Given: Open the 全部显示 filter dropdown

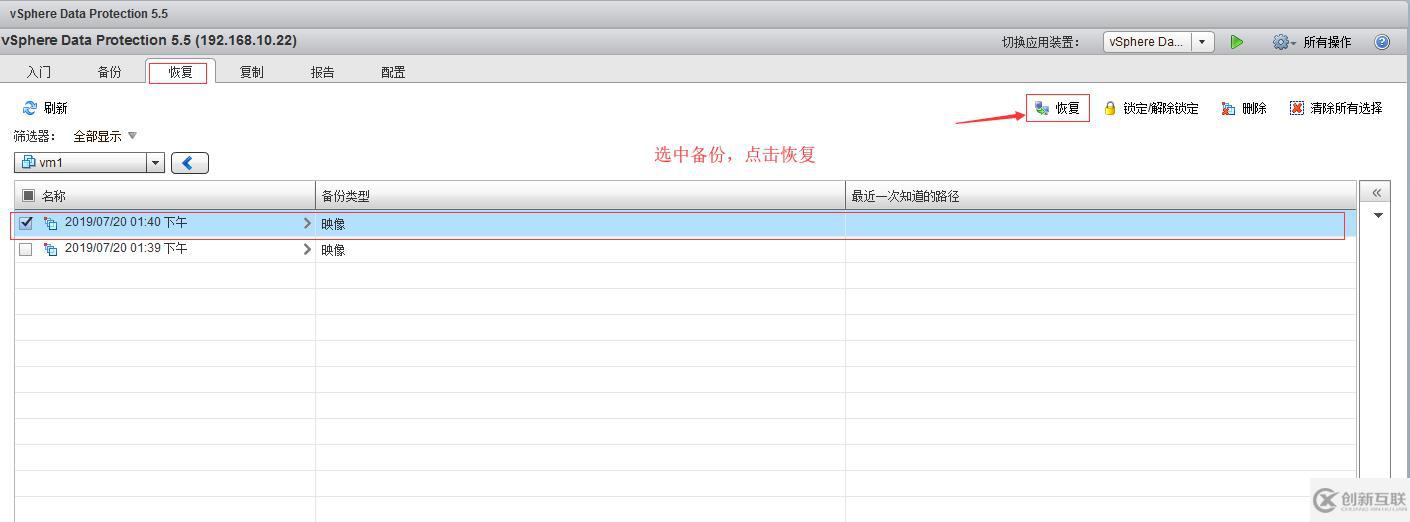Looking at the screenshot, I should pyautogui.click(x=105, y=136).
